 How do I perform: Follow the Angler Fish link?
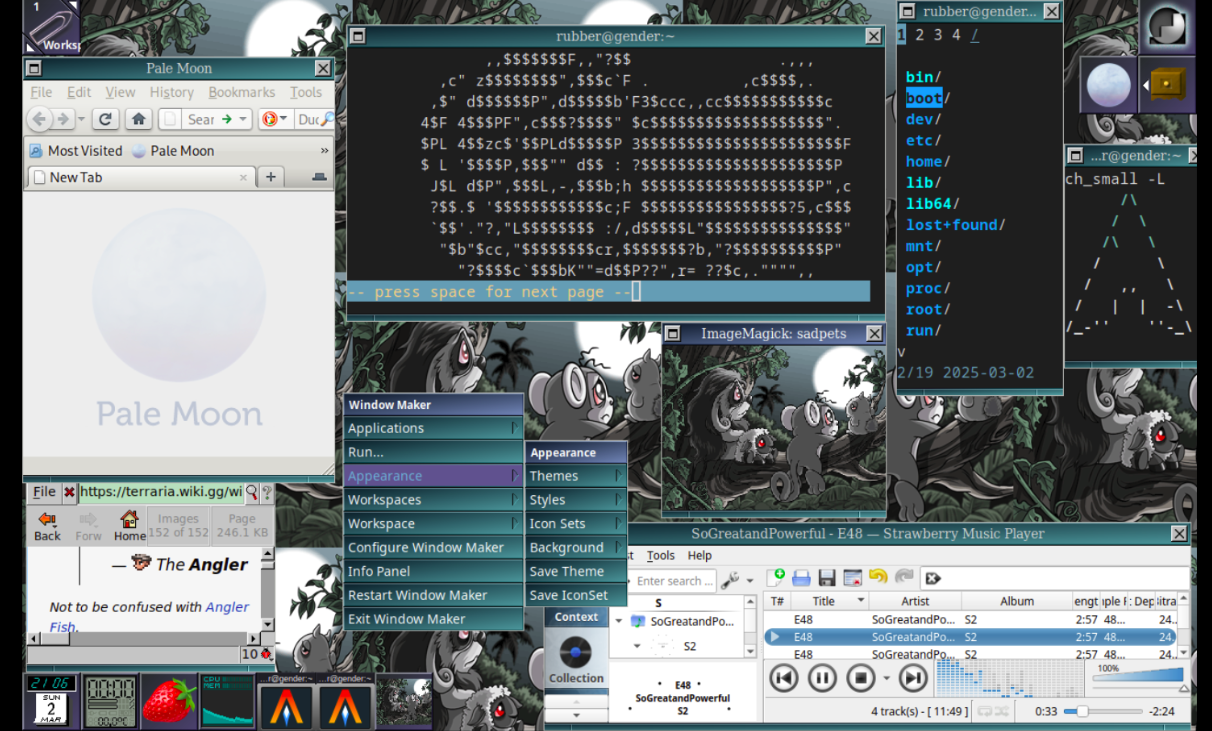226,607
